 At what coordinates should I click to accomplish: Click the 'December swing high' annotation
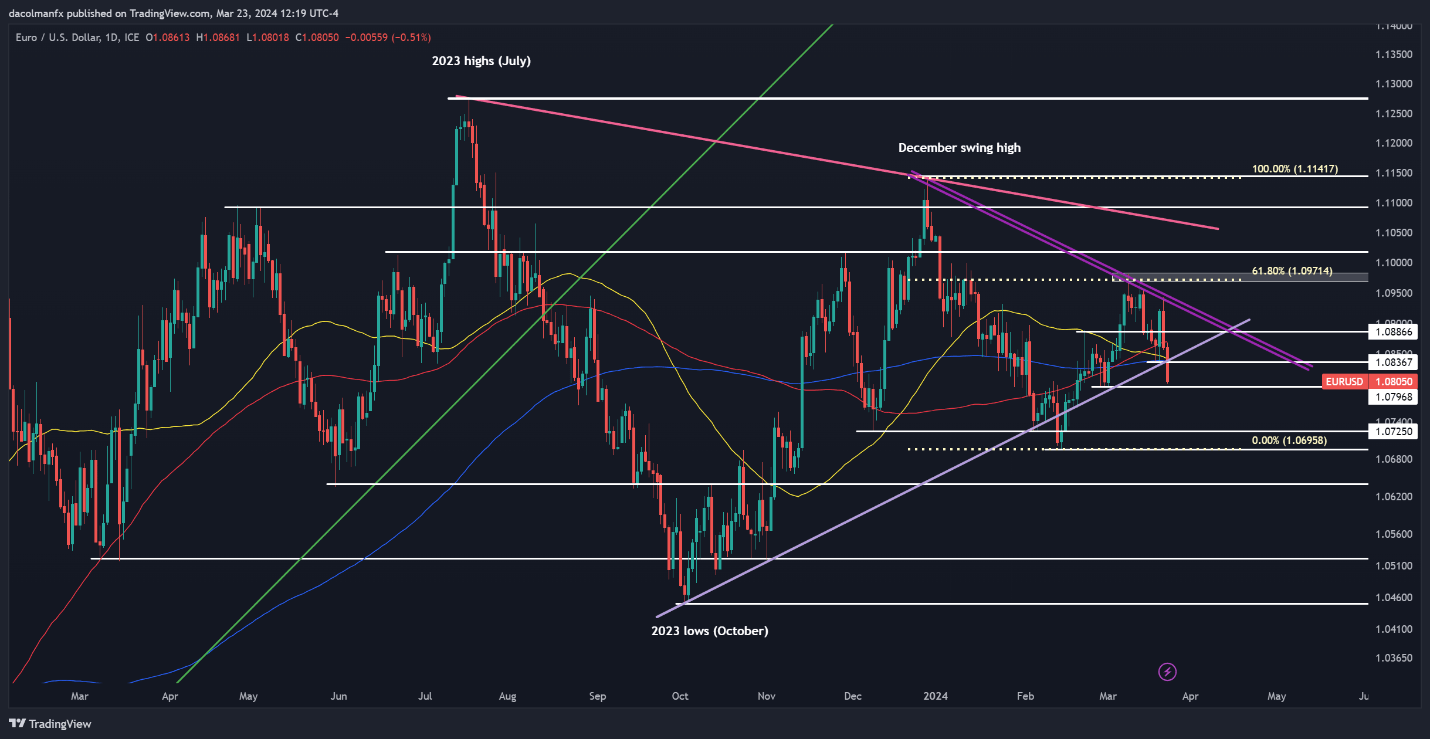point(959,147)
